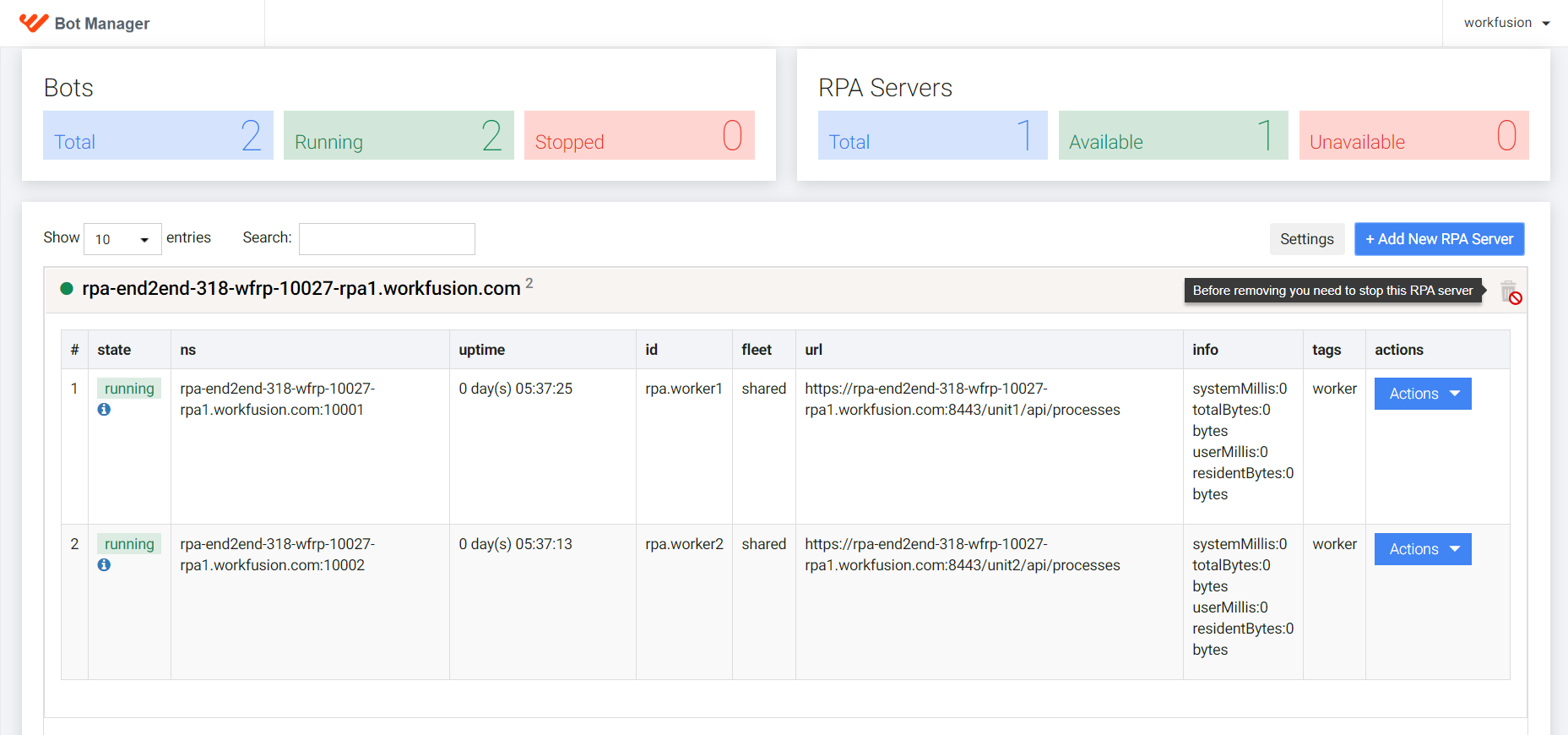Click the info icon under worker1 running state
The image size is (1568, 735).
tap(104, 410)
